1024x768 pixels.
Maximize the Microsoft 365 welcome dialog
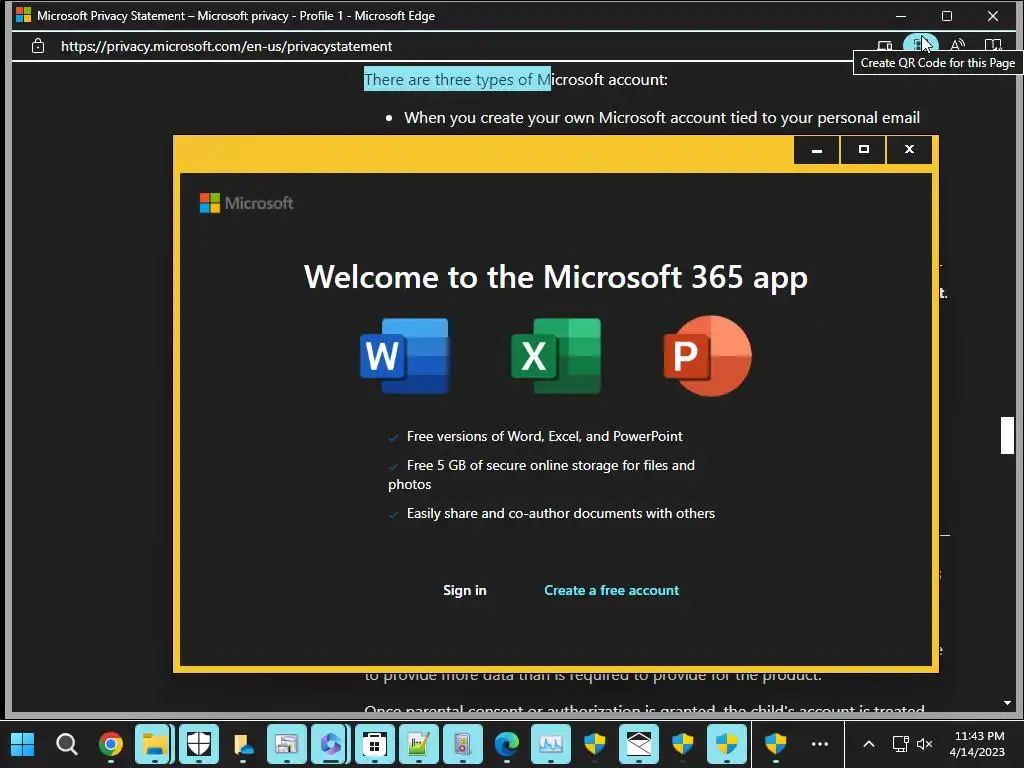pos(863,150)
